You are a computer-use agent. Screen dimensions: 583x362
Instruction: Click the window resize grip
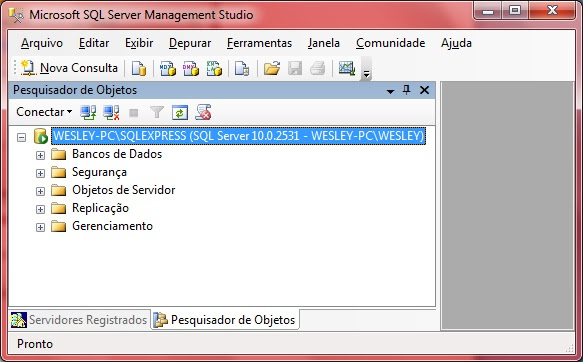pos(570,348)
